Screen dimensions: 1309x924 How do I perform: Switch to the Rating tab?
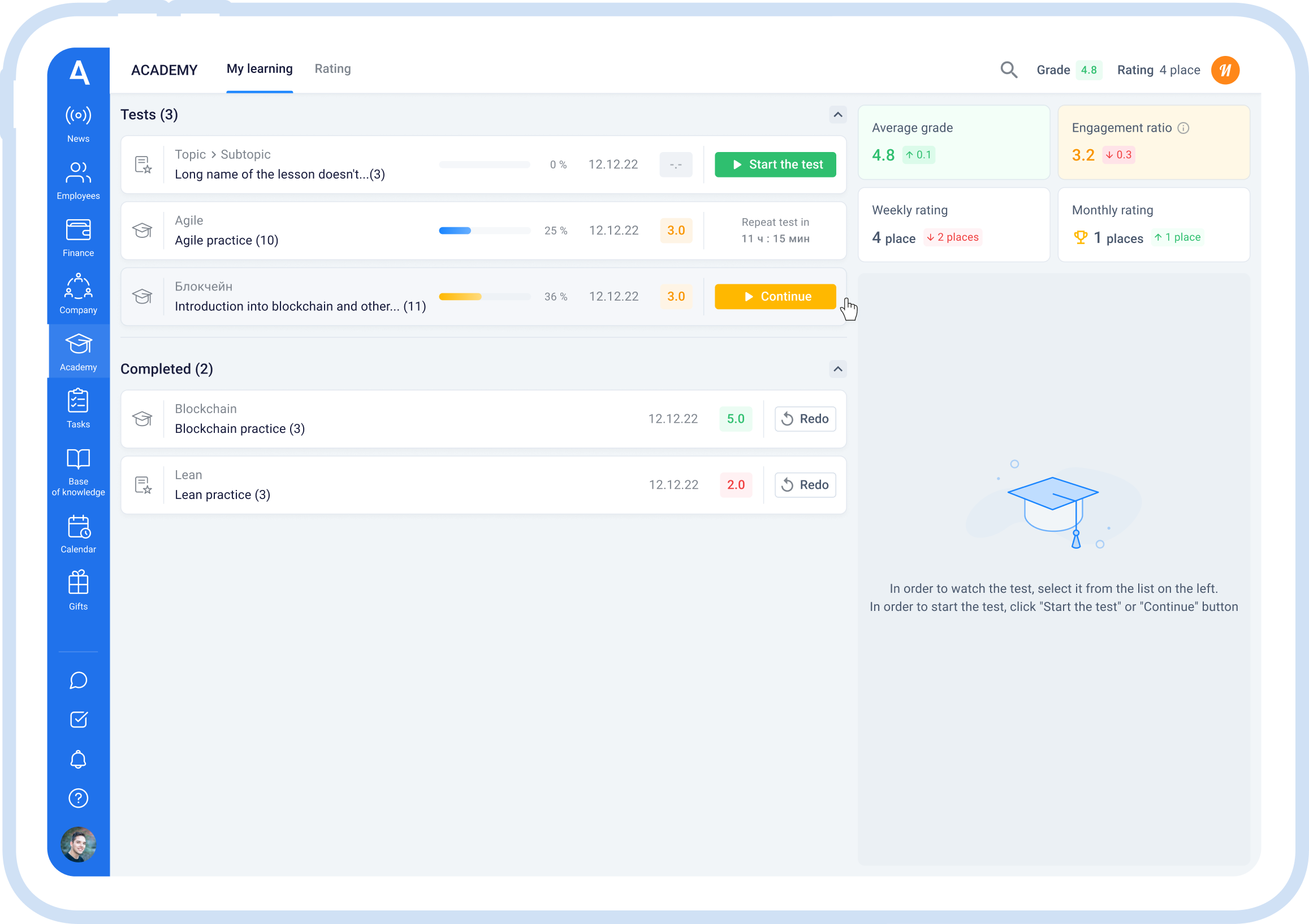pos(332,69)
